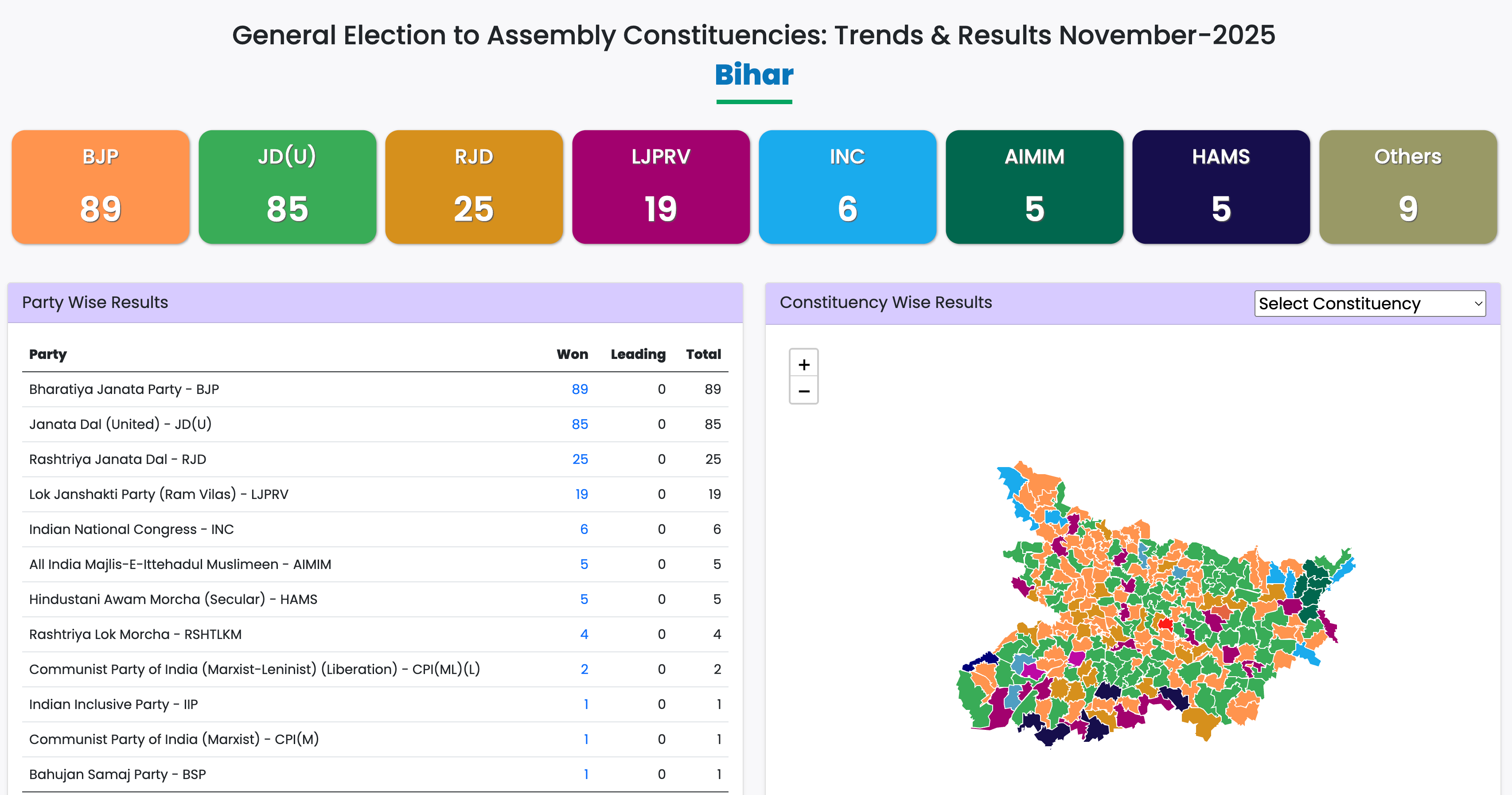Click the red constituency on Bihar map

[x=1165, y=624]
